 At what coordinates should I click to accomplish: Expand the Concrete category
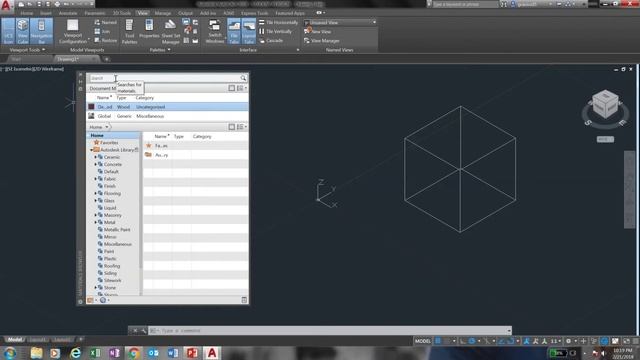[96, 164]
